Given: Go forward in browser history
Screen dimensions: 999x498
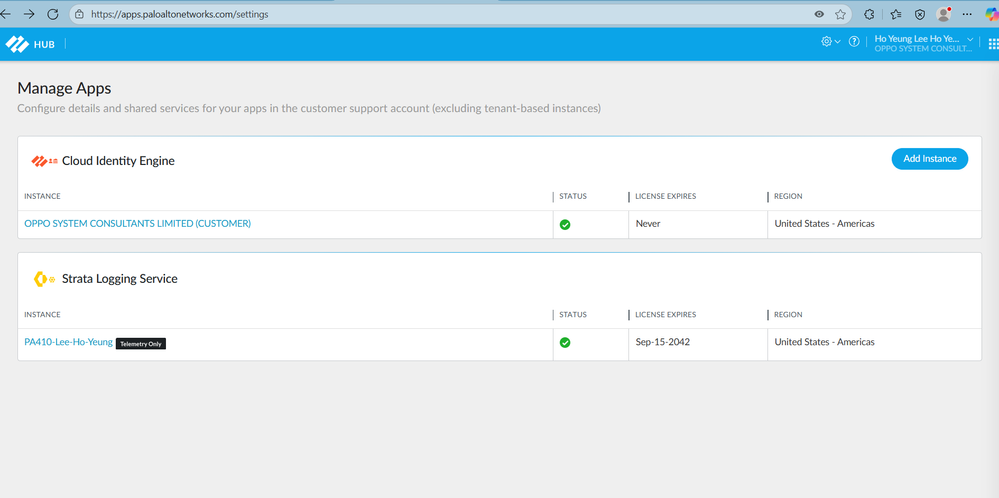Looking at the screenshot, I should click(x=29, y=14).
